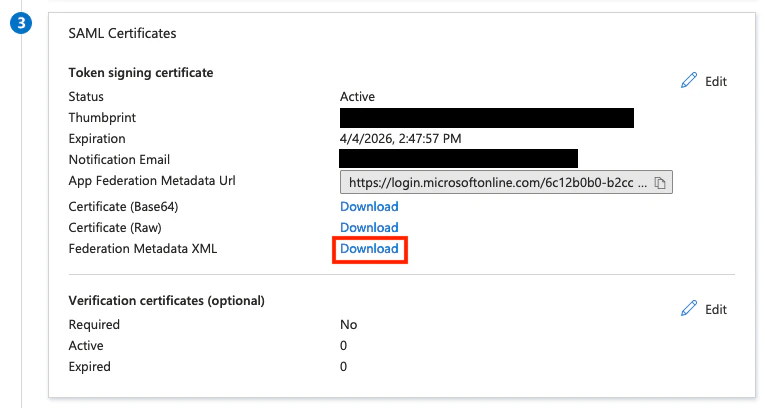Click the Federation Metadata XML label
Screen dimensions: 765x408
[x=142, y=248]
